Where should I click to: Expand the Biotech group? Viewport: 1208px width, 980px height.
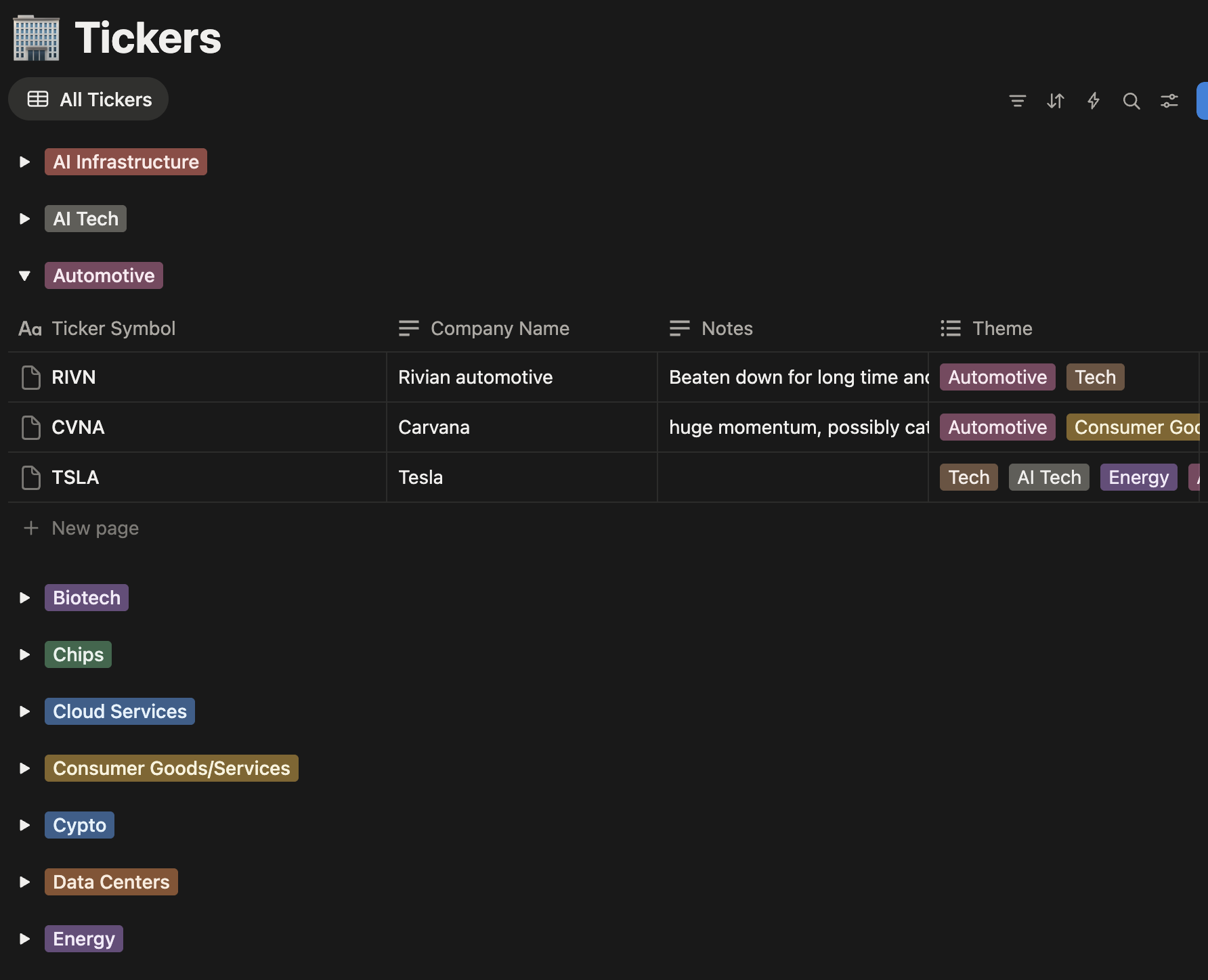(24, 598)
